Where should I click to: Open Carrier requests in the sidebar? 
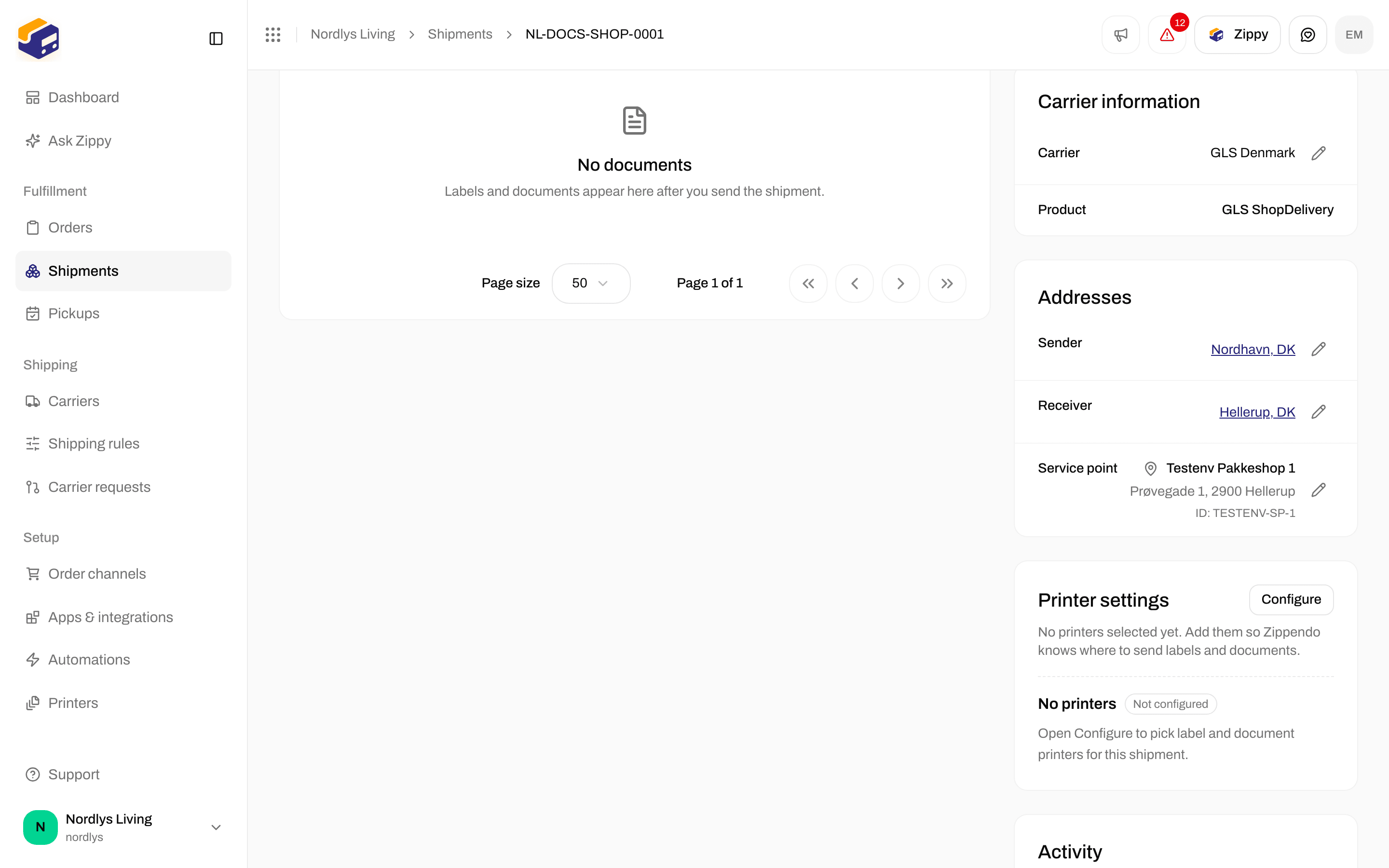123,487
